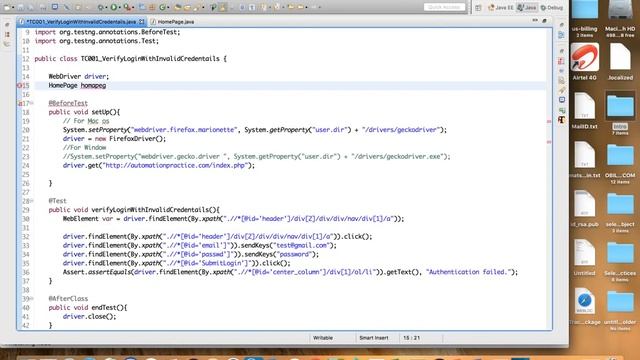Click the warning marker on line 17
Screen dimensions: 640x360
pos(19,104)
